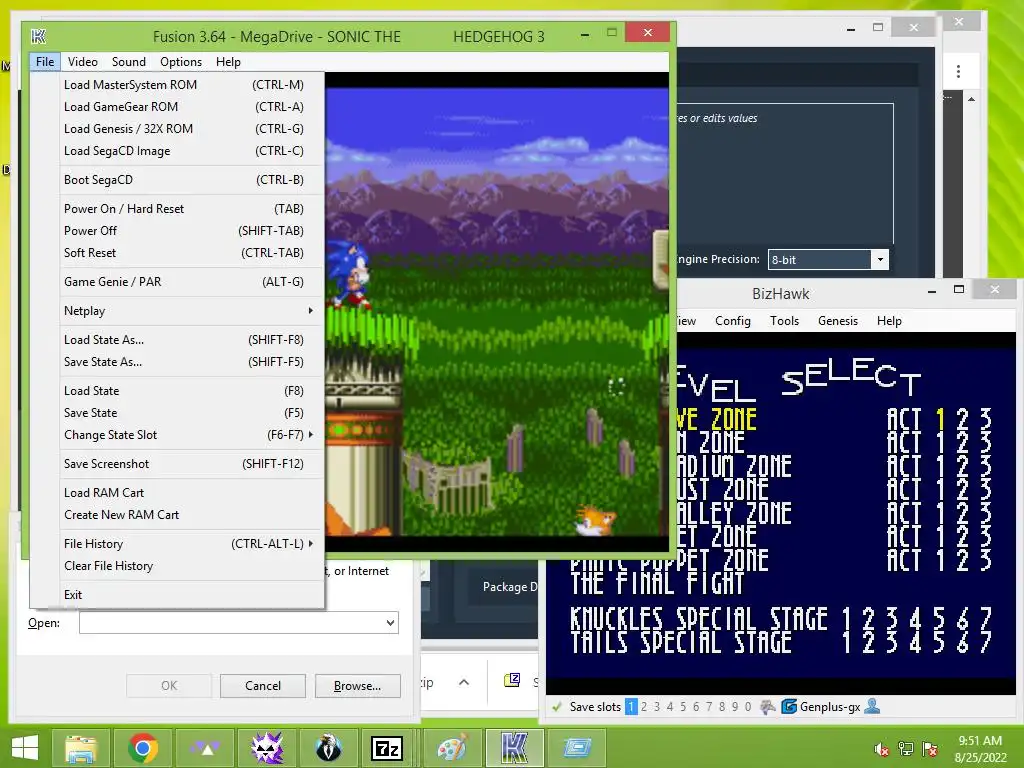Switch to Kega Fusion taskbar button
Image resolution: width=1024 pixels, height=768 pixels.
coord(515,748)
